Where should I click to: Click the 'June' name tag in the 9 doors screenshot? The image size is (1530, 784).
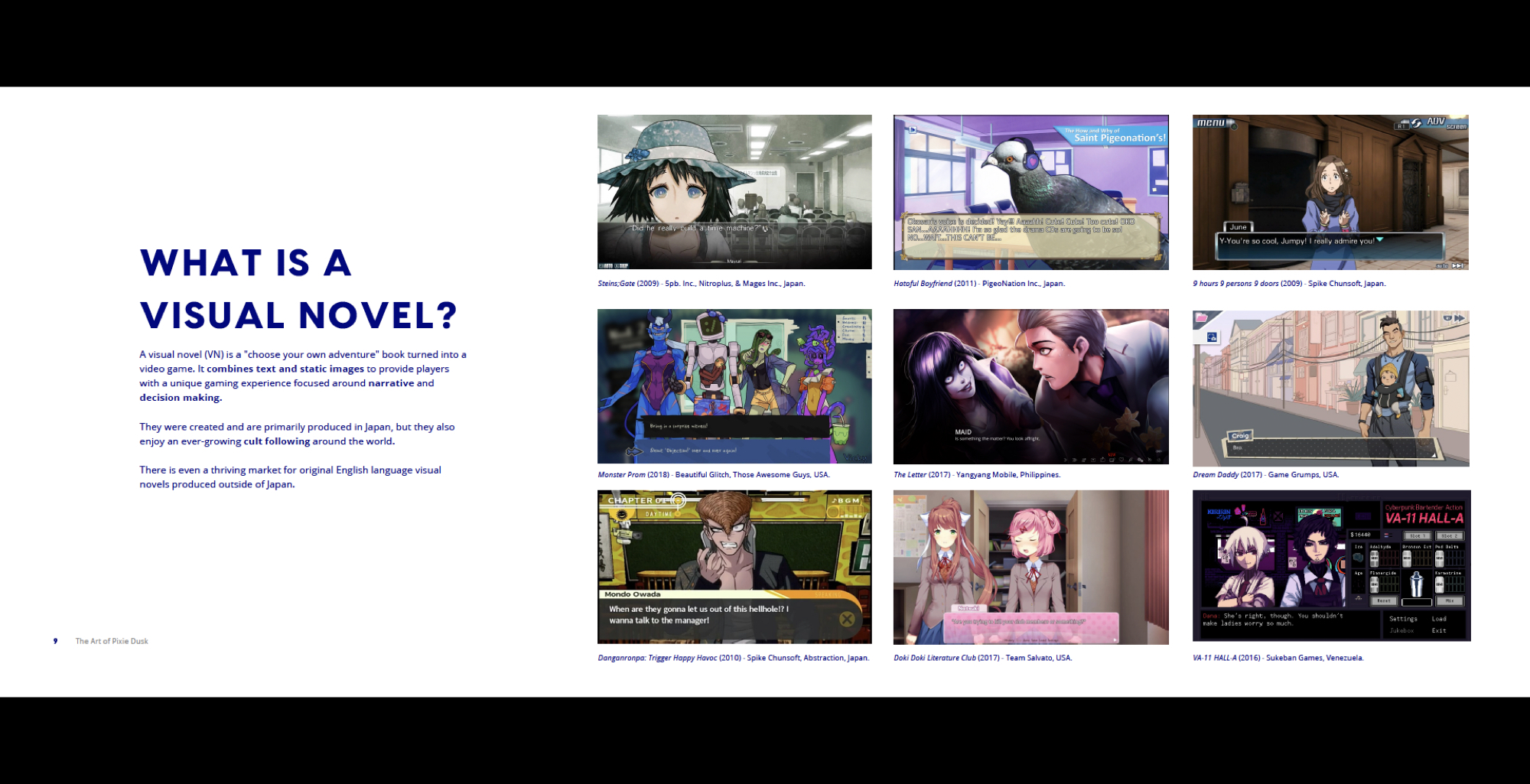(x=1239, y=227)
